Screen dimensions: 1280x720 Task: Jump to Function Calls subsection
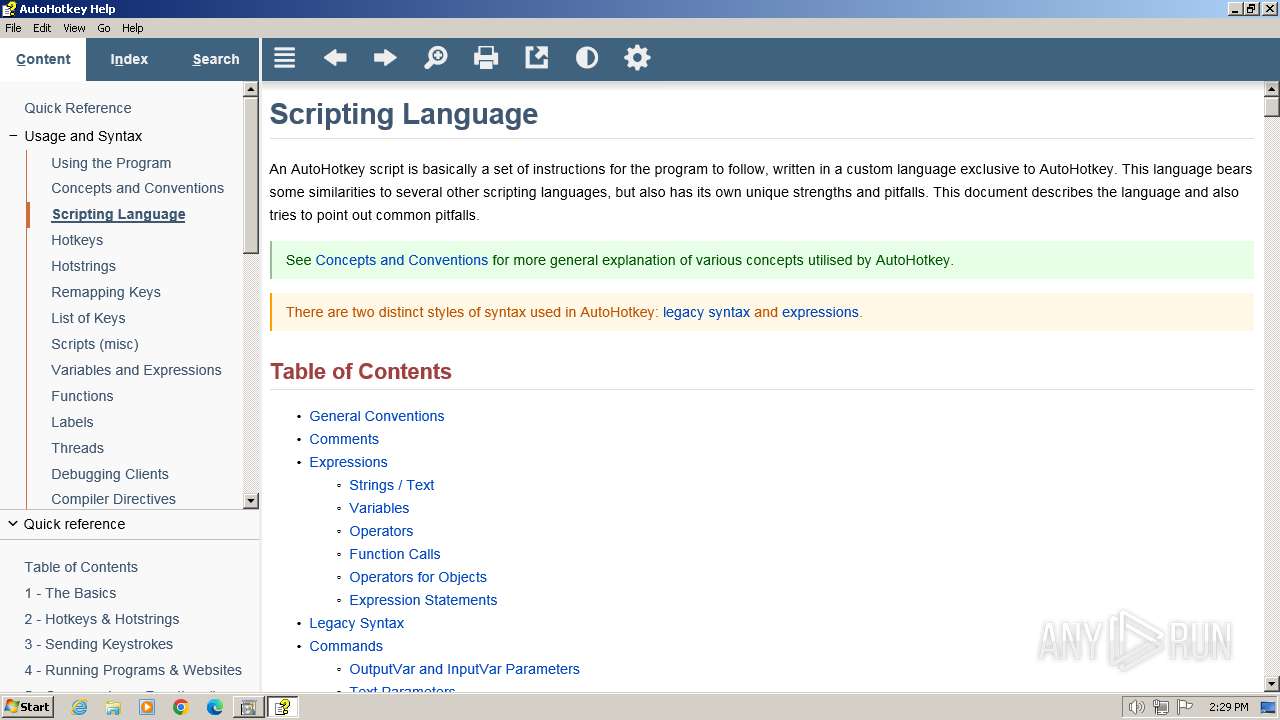coord(395,554)
